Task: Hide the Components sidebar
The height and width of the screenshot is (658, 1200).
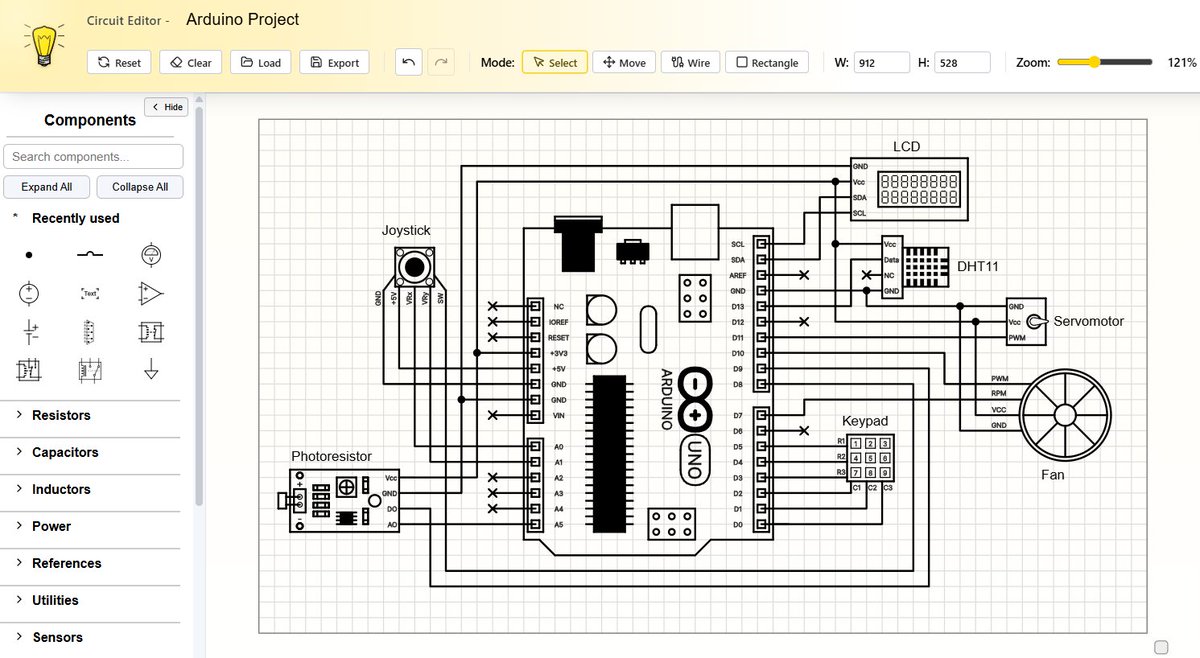Action: coord(166,107)
